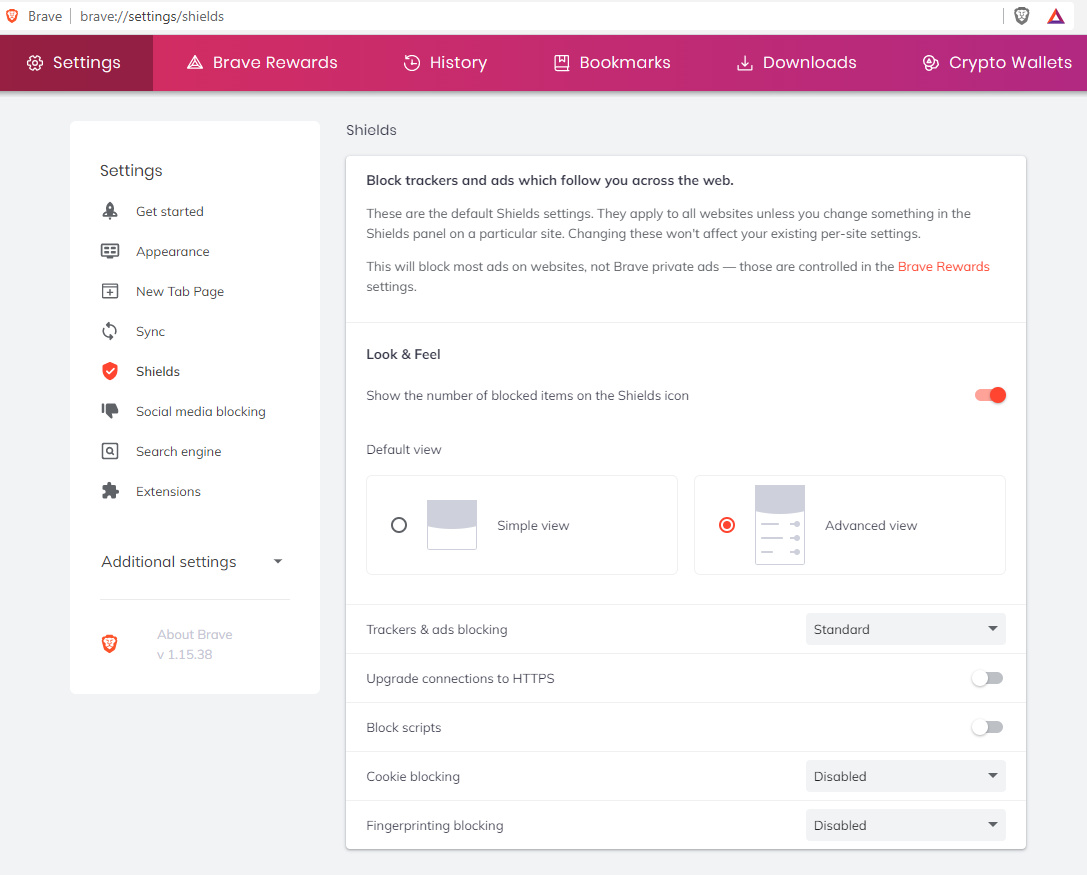Switch to the Brave Rewards tab

(x=262, y=63)
